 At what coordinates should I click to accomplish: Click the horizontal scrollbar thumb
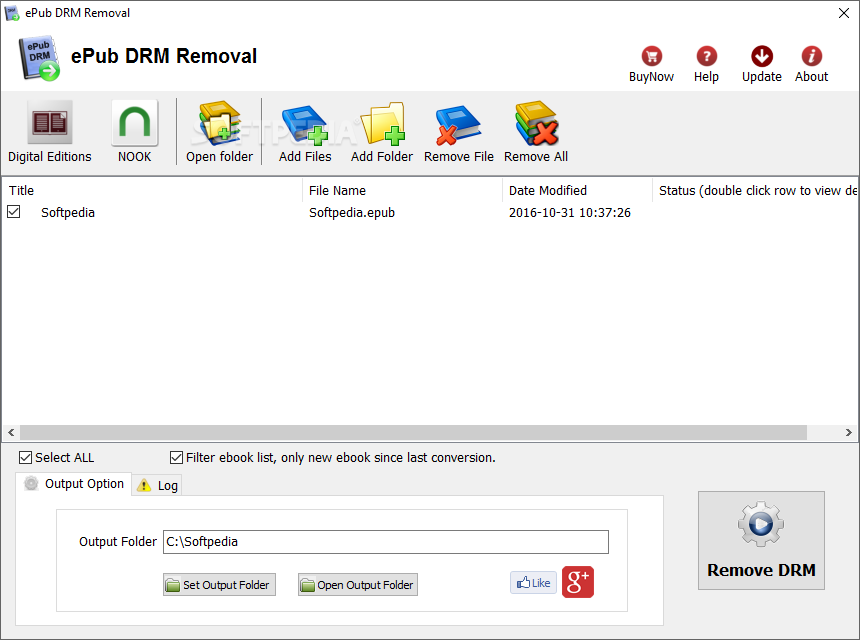[x=413, y=432]
